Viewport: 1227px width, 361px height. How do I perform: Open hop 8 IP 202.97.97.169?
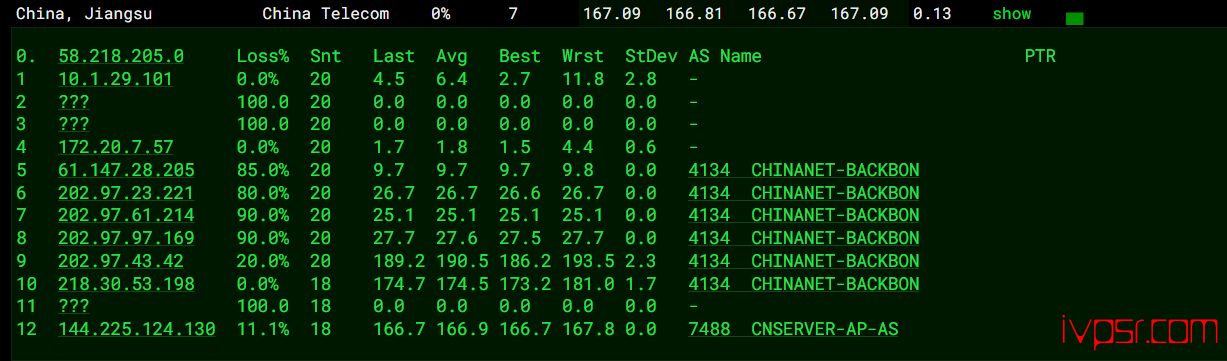[126, 238]
